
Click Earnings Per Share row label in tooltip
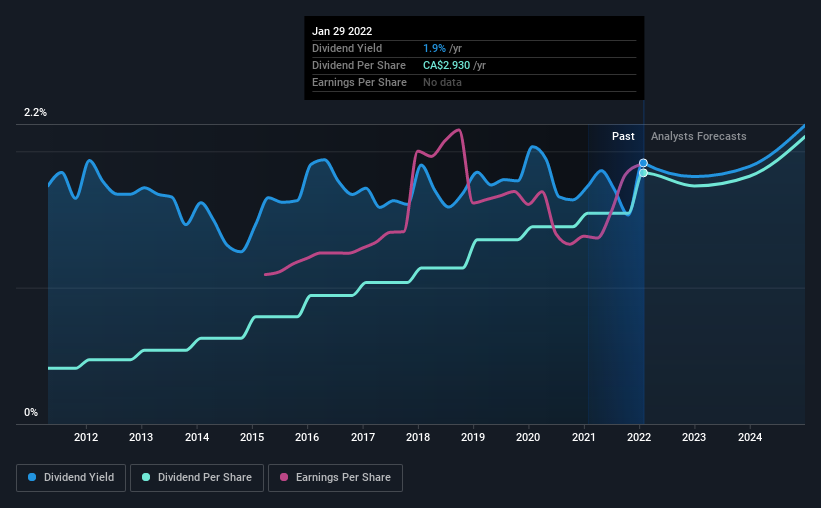(x=359, y=82)
